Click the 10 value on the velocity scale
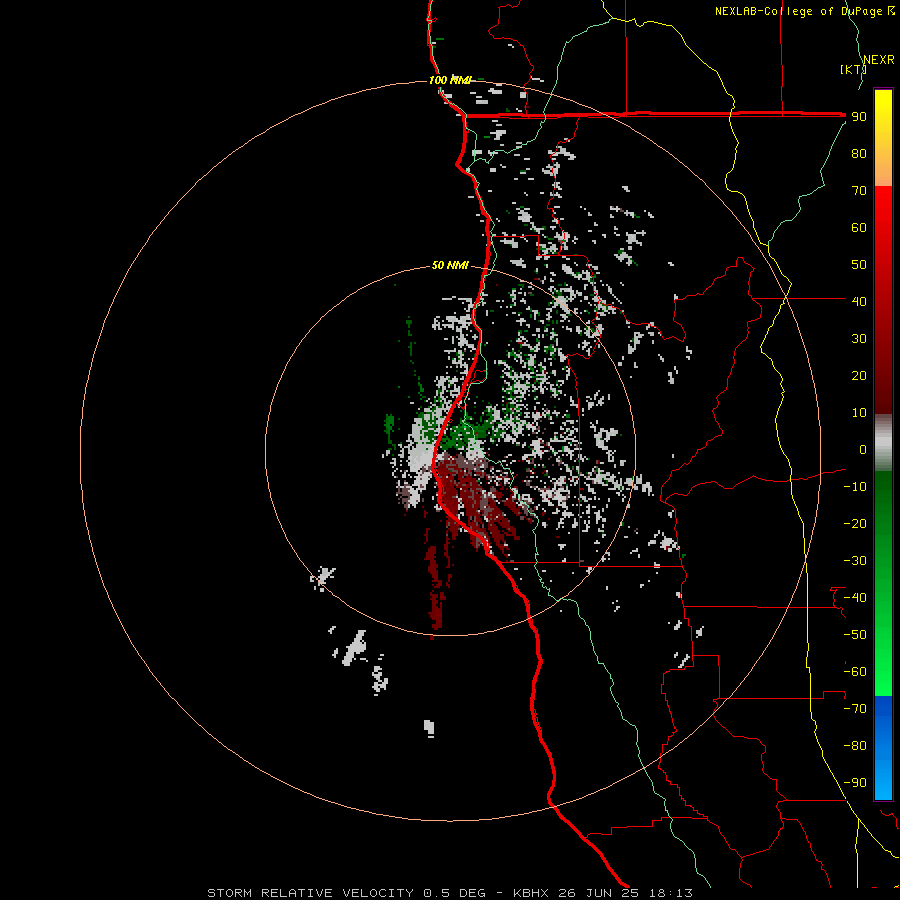The height and width of the screenshot is (900, 900). [x=859, y=413]
